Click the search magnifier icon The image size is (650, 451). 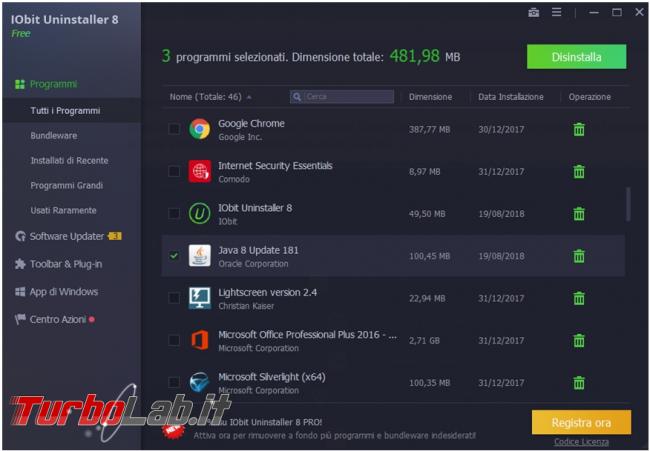(297, 97)
